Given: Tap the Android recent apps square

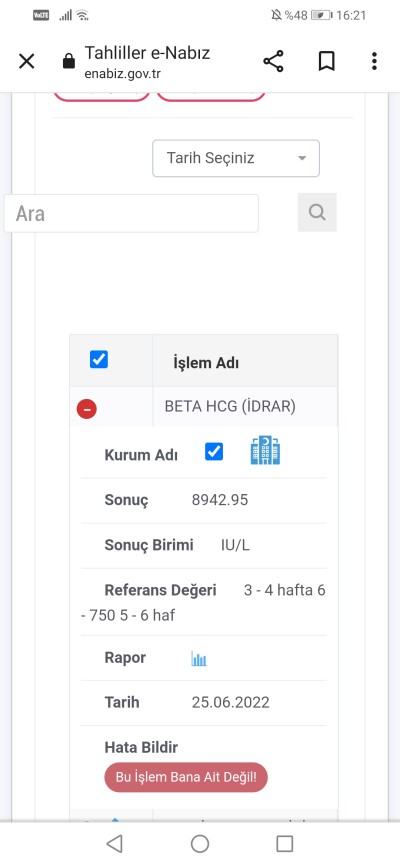Looking at the screenshot, I should (285, 843).
